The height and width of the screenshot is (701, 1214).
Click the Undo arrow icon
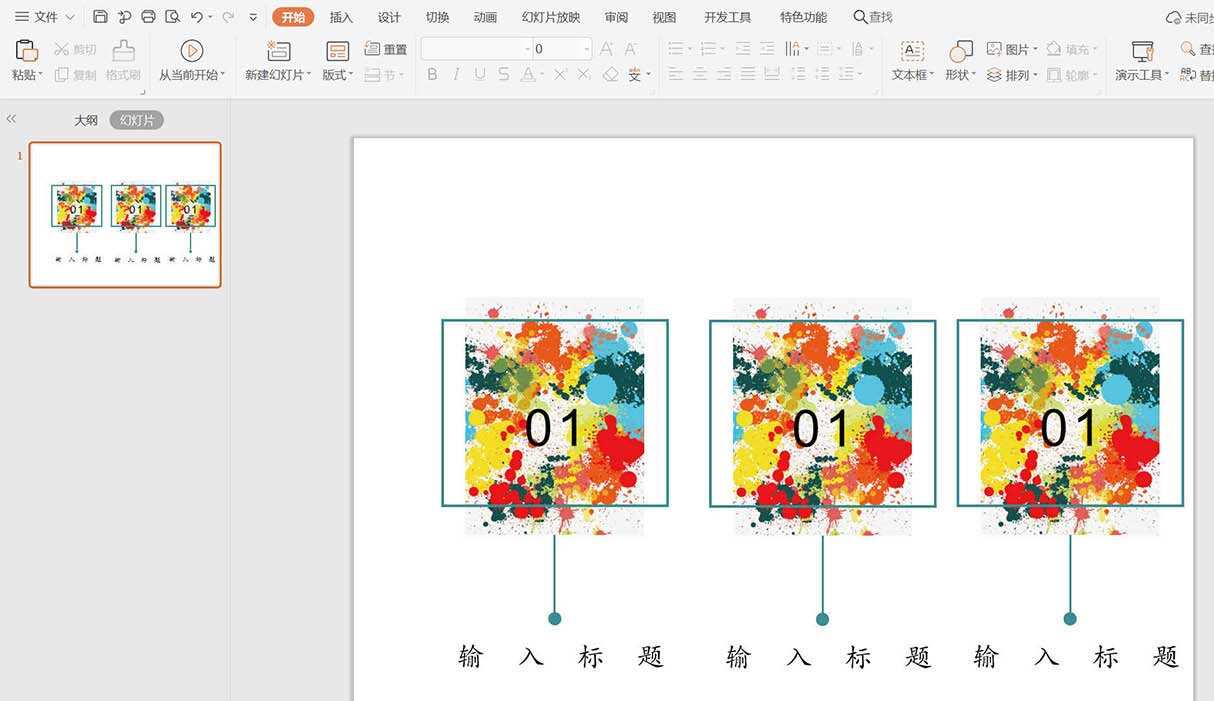click(x=196, y=17)
